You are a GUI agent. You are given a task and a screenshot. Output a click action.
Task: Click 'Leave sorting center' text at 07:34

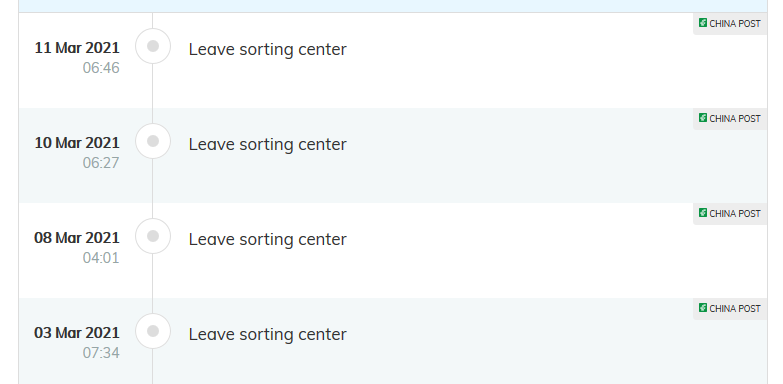pos(267,334)
